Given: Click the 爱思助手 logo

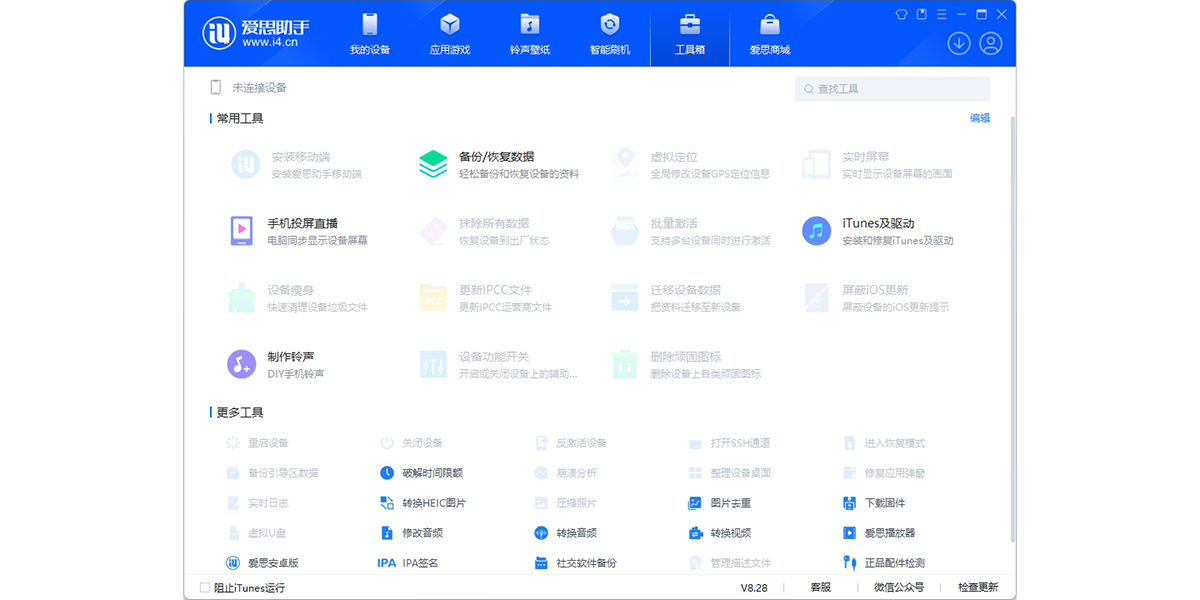Looking at the screenshot, I should click(256, 33).
